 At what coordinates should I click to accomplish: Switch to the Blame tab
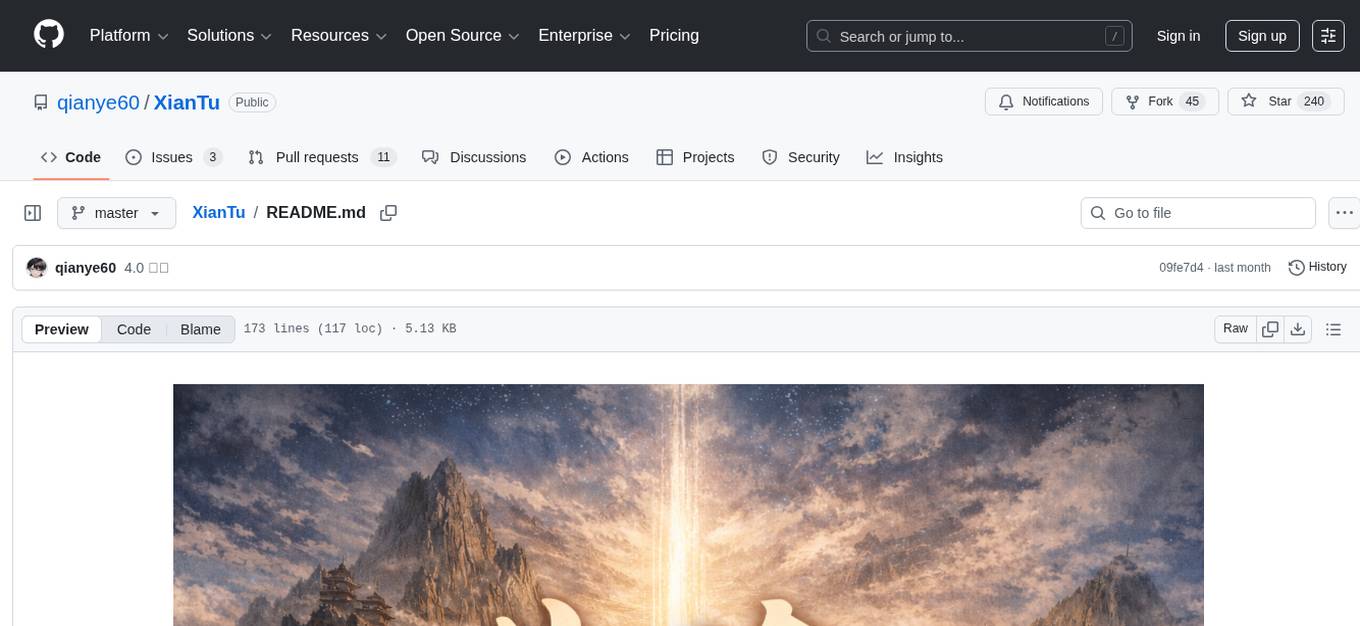(200, 329)
